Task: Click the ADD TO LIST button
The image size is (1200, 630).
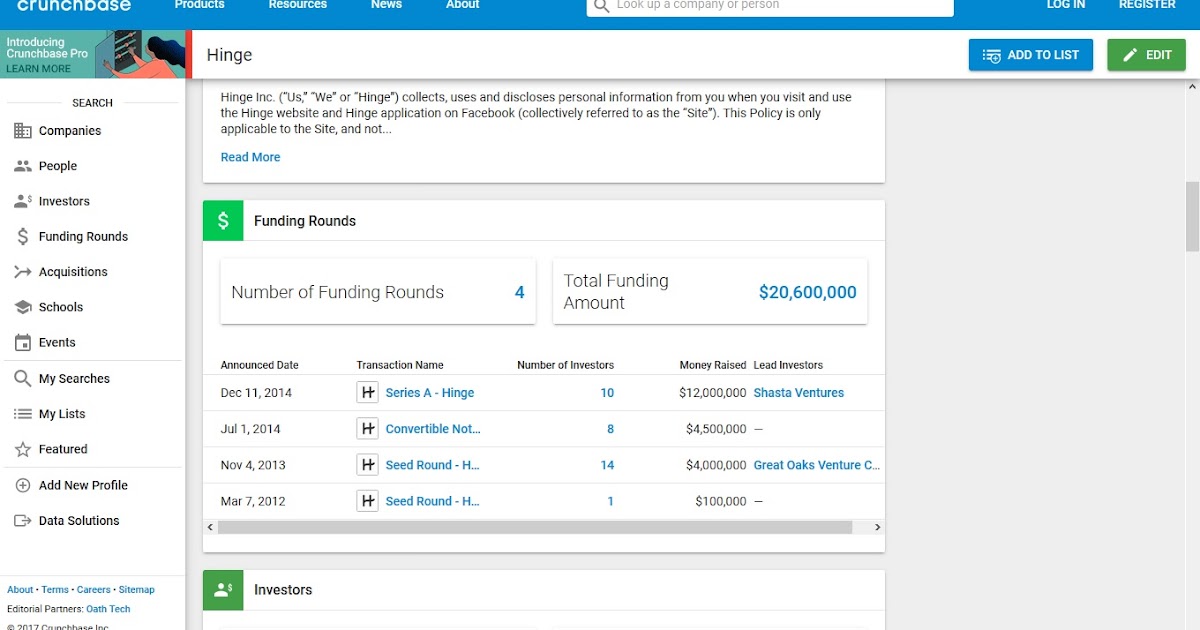Action: (x=1031, y=55)
